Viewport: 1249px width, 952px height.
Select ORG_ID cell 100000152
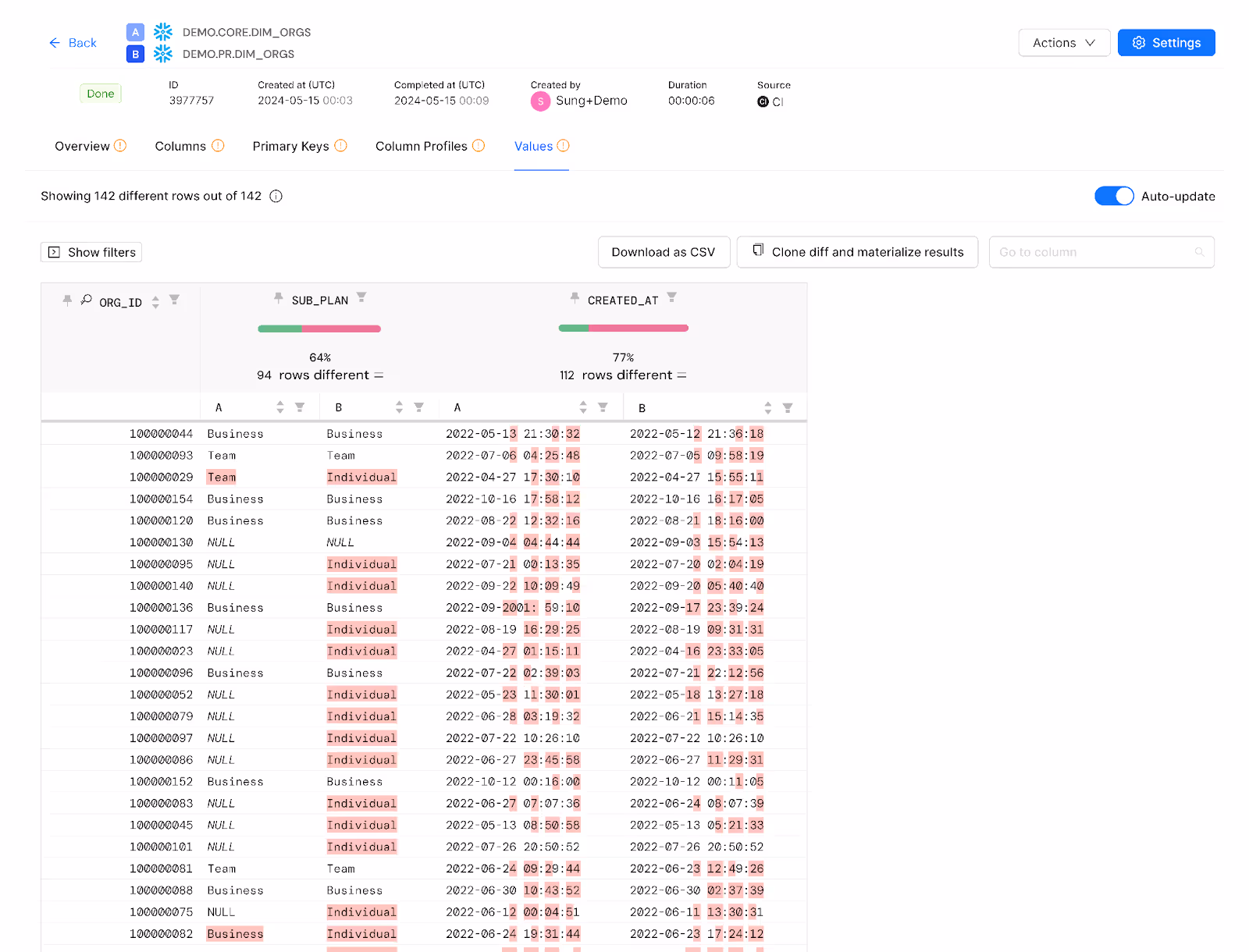(162, 782)
